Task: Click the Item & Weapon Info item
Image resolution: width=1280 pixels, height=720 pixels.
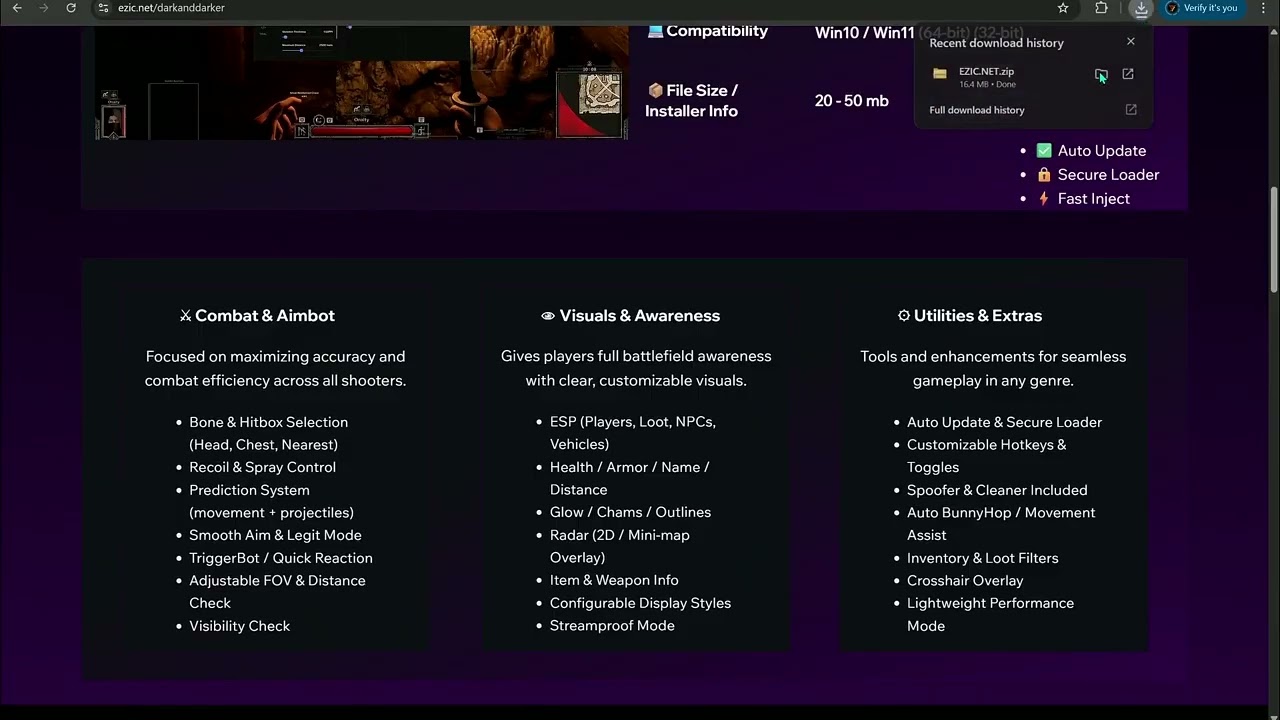Action: [x=614, y=580]
